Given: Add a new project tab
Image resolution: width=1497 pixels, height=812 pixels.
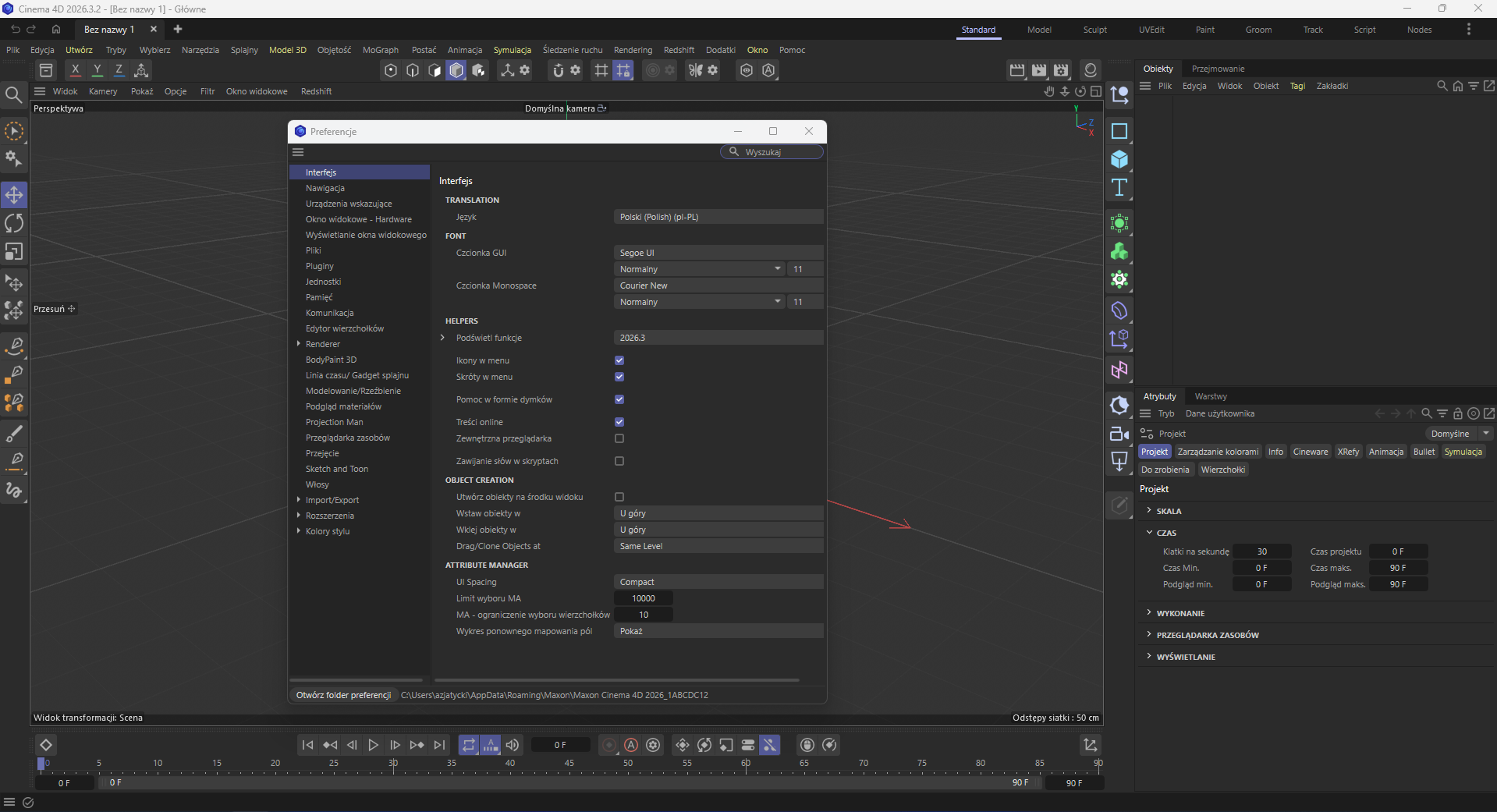Looking at the screenshot, I should point(178,29).
